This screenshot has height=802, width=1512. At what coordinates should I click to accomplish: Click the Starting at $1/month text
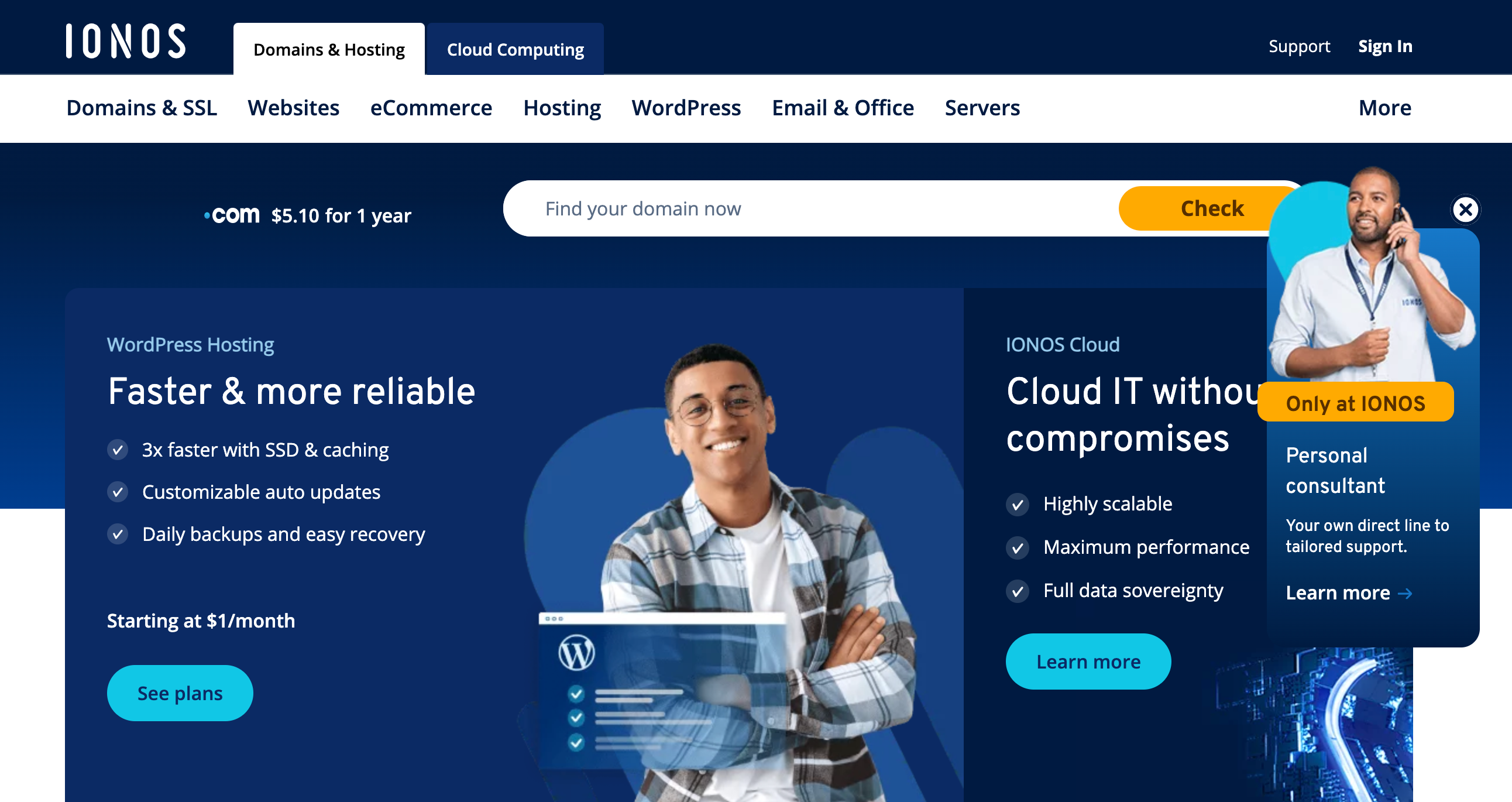201,621
